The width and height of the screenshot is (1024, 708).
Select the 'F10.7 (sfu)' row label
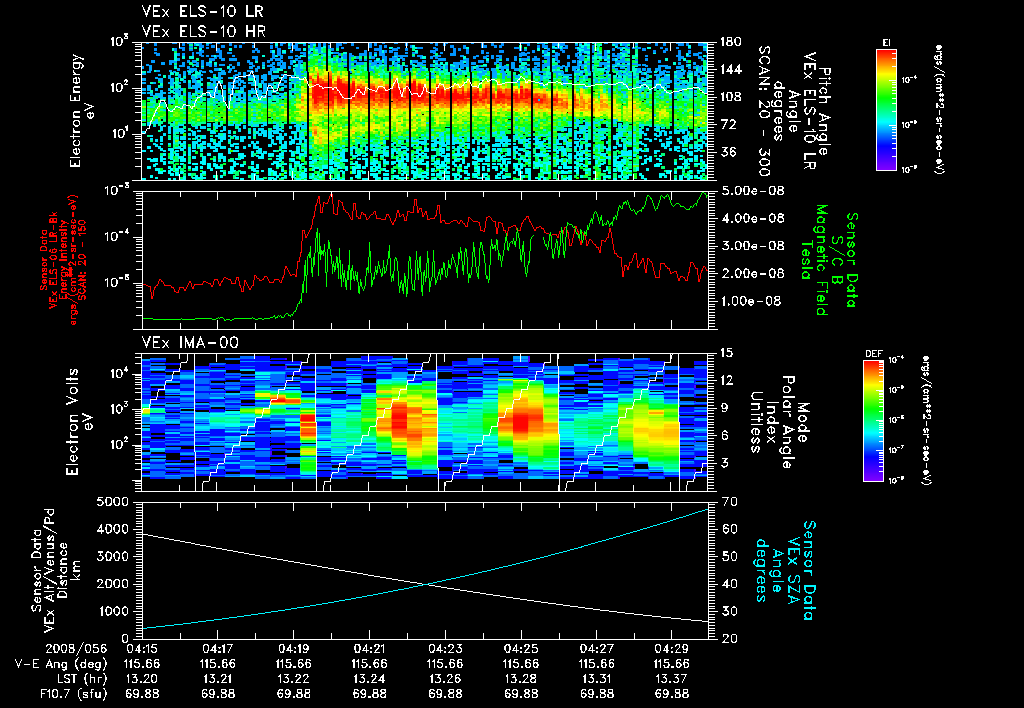73,694
